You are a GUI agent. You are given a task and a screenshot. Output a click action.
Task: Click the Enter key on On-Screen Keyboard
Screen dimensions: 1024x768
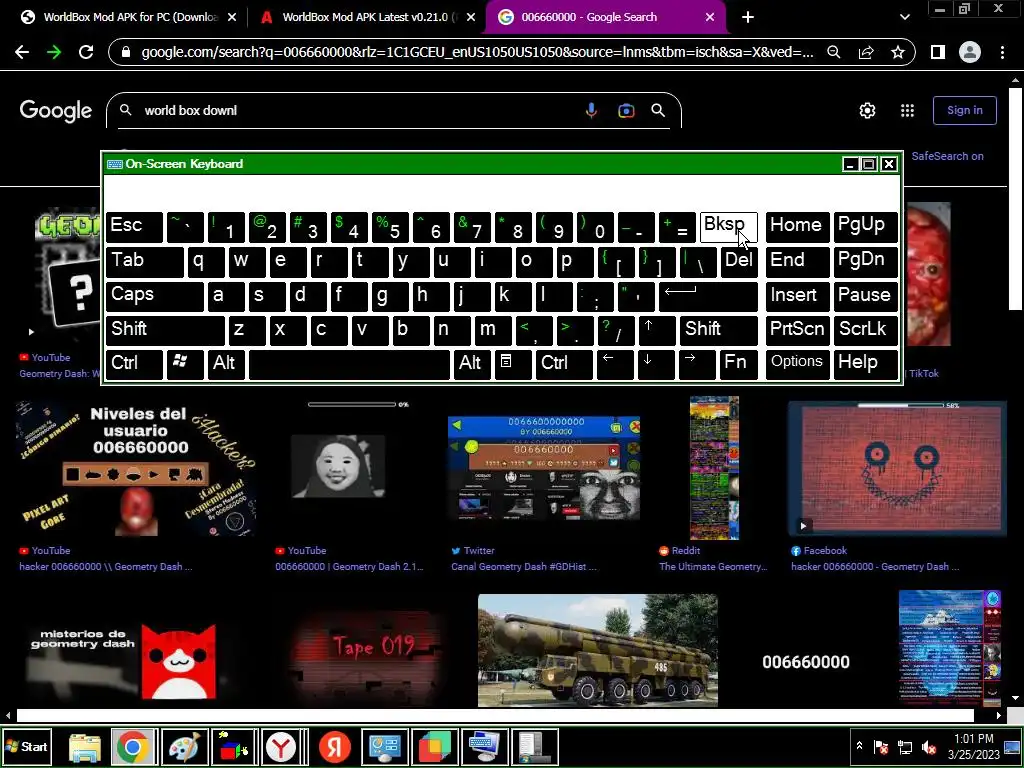709,296
